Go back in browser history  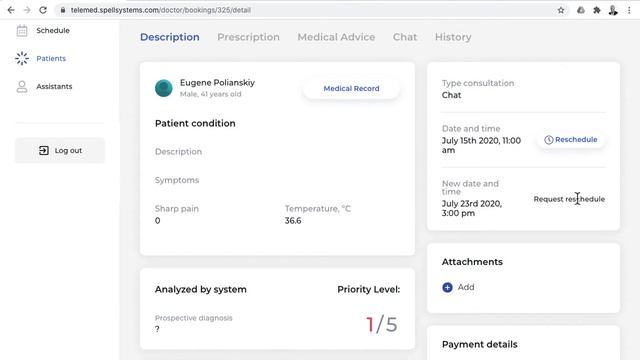click(x=11, y=10)
